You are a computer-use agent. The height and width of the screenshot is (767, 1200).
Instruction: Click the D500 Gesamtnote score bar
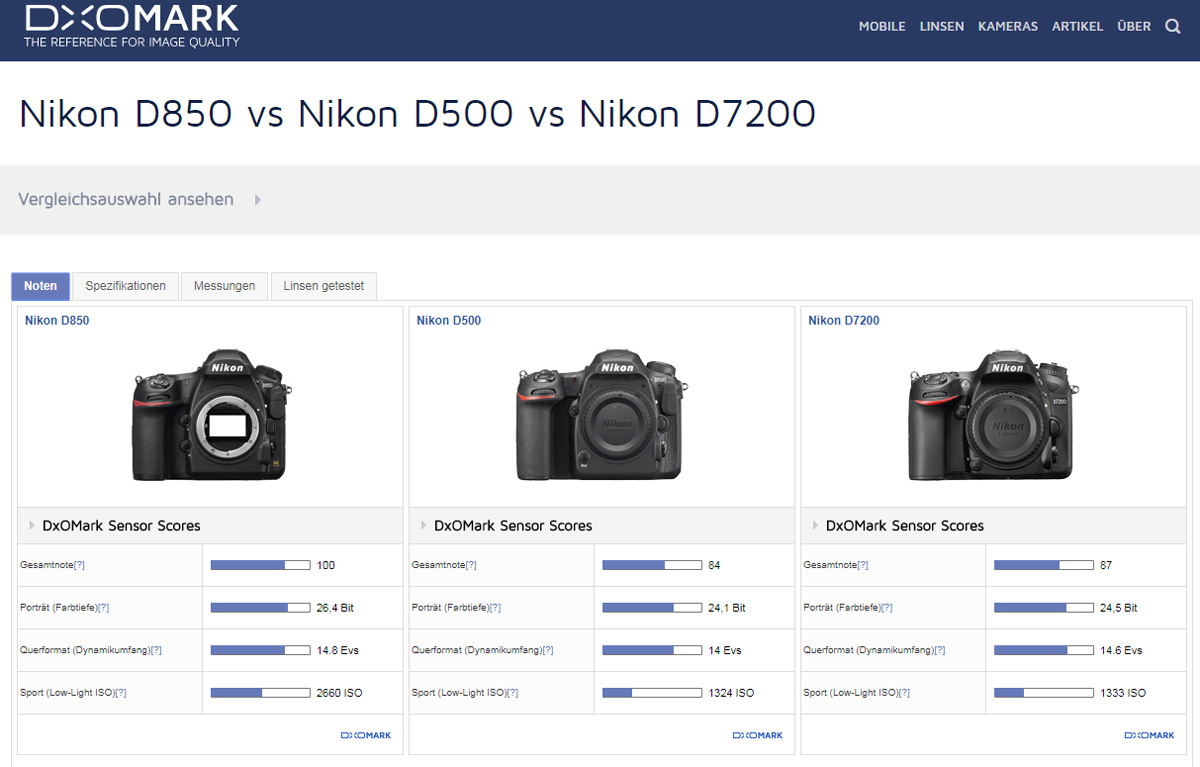click(x=652, y=565)
